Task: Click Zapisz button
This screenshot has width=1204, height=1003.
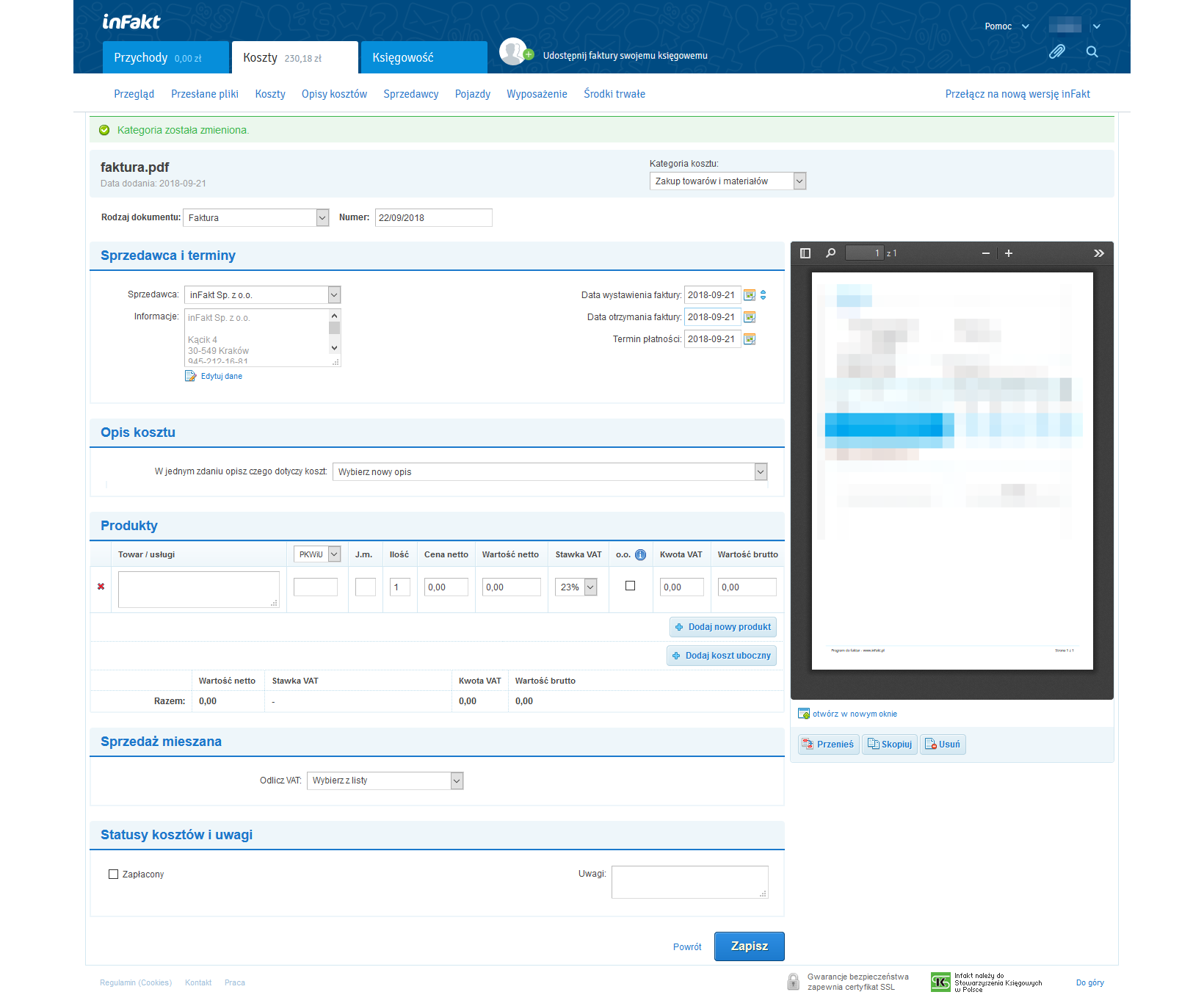Action: click(x=750, y=946)
